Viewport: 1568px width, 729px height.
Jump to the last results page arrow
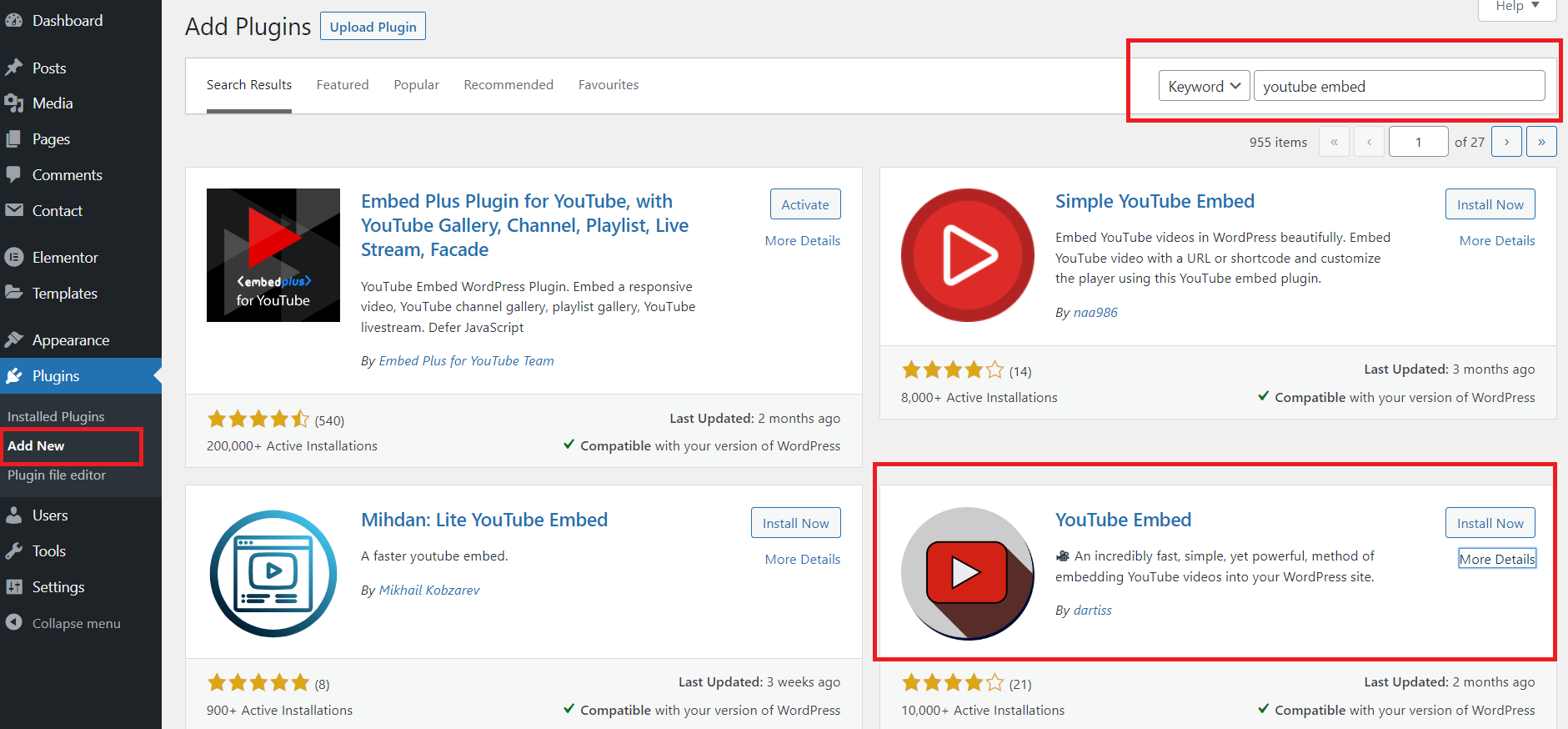pos(1541,142)
